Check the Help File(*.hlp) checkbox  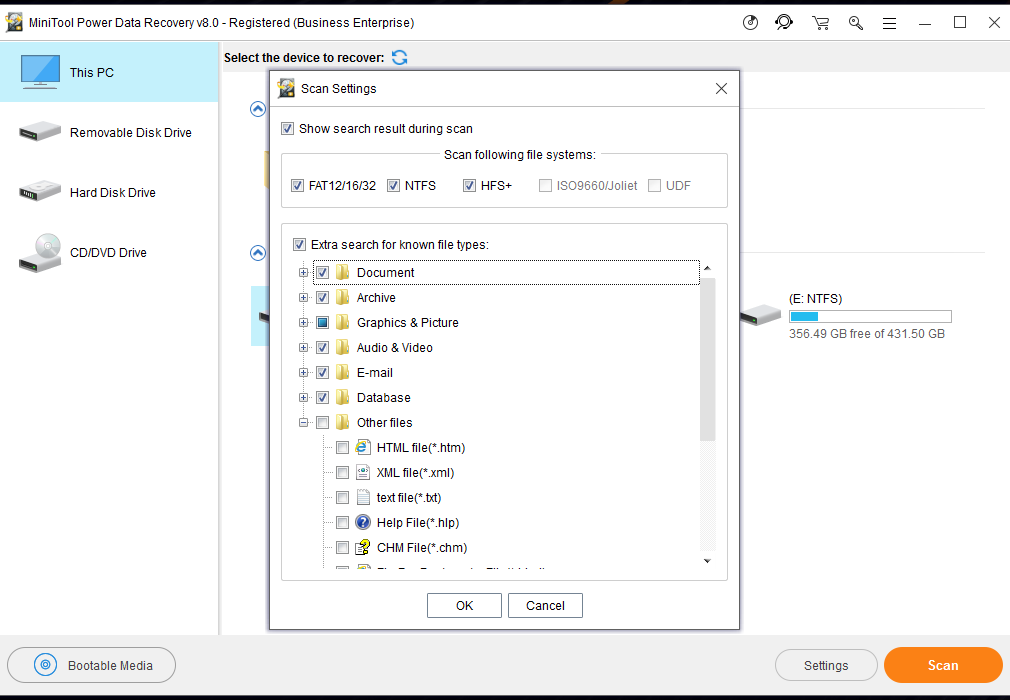click(x=343, y=523)
